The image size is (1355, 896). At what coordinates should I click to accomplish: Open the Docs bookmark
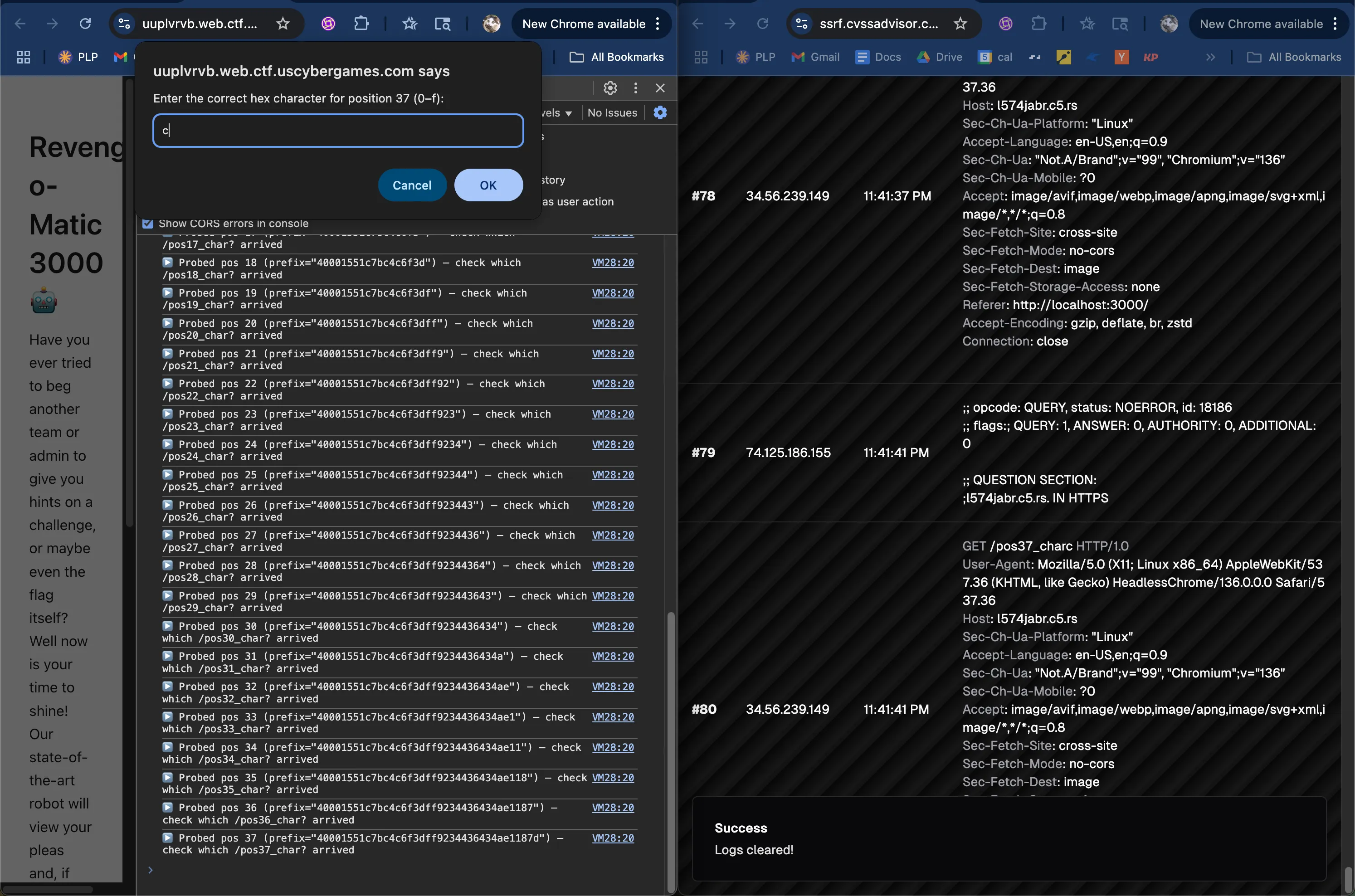(878, 57)
